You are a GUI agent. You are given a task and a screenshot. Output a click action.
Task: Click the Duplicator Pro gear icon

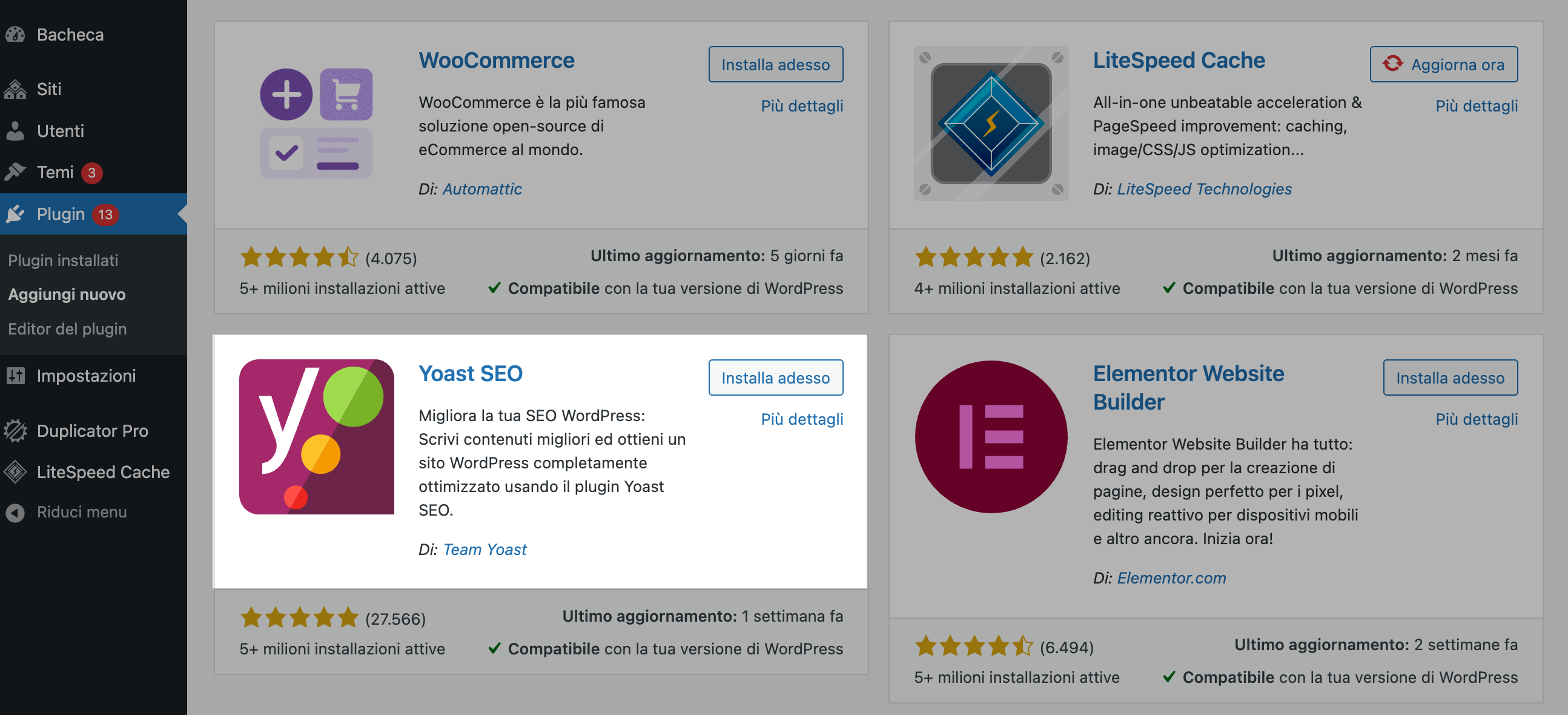pos(15,431)
